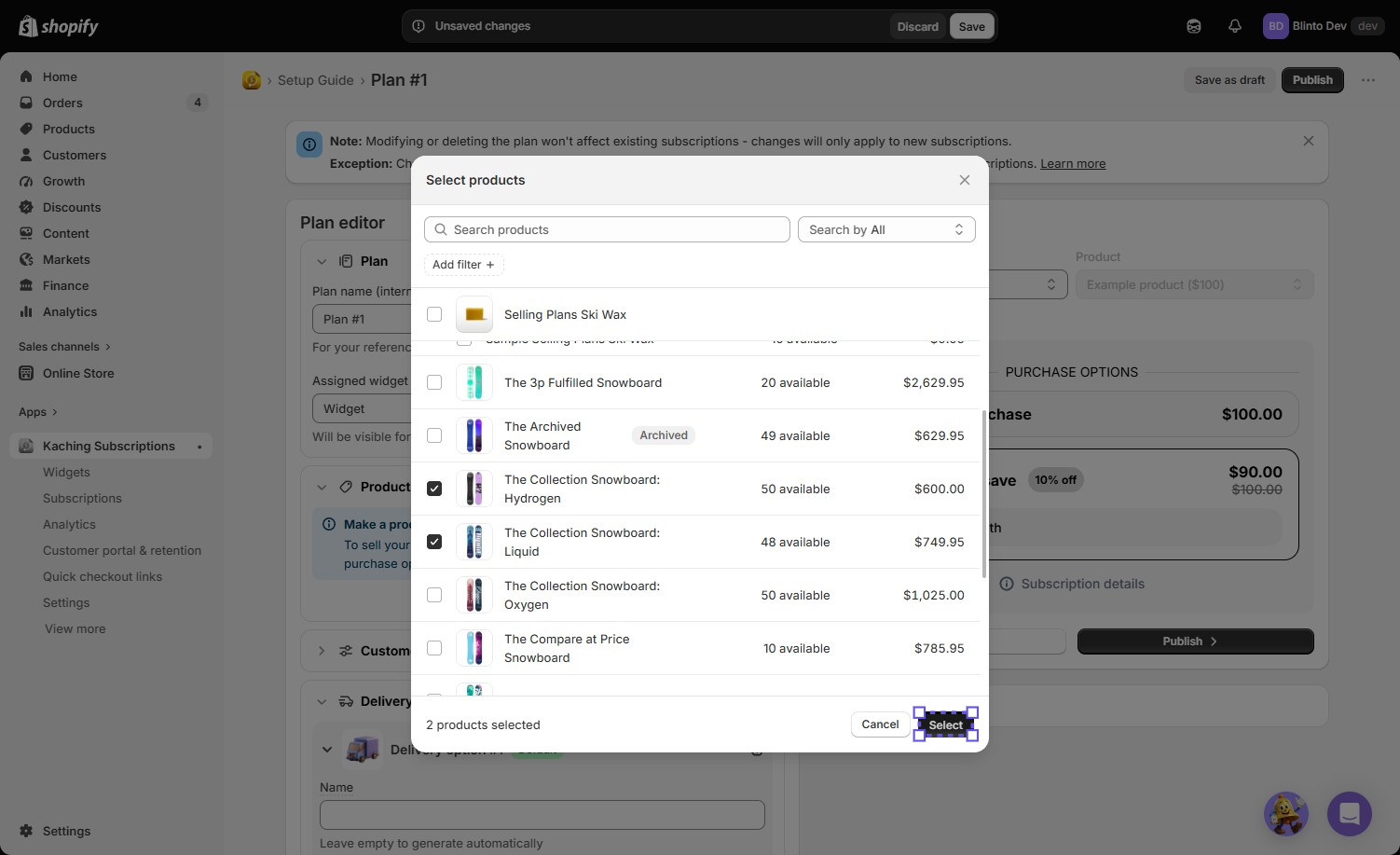
Task: Collapse the Delivery section chevron
Action: (x=322, y=701)
